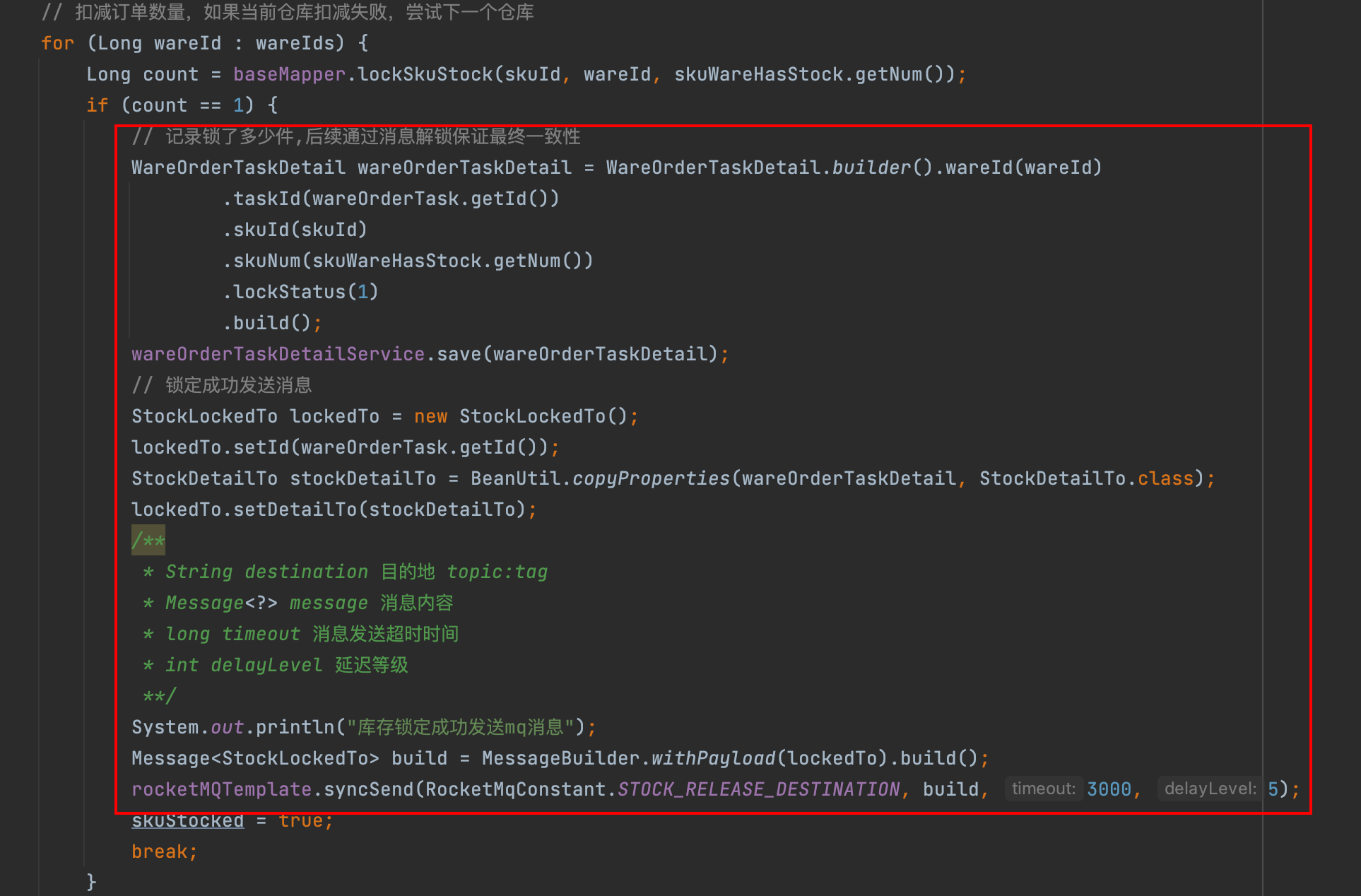Click 'syncSend' method name
Viewport: 1361px width, 896px height.
[368, 789]
